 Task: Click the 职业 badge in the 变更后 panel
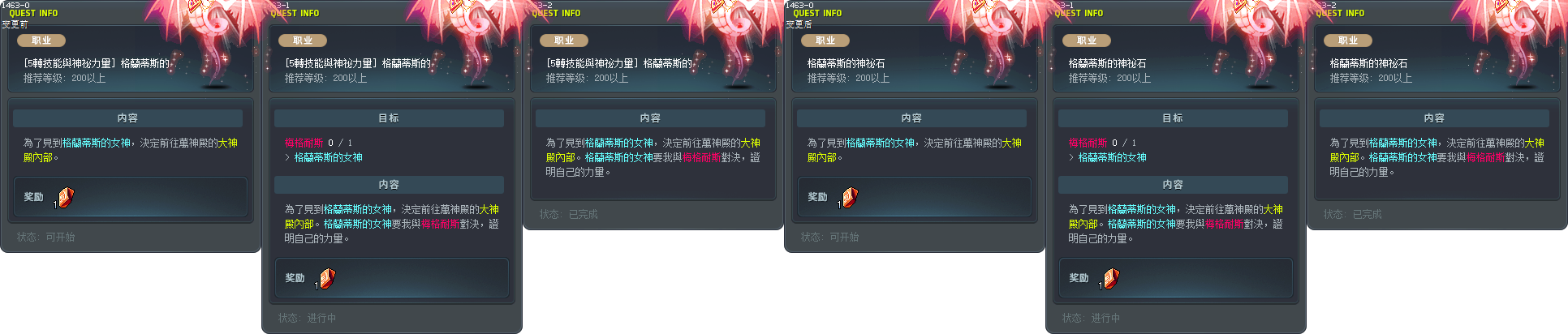tap(825, 40)
